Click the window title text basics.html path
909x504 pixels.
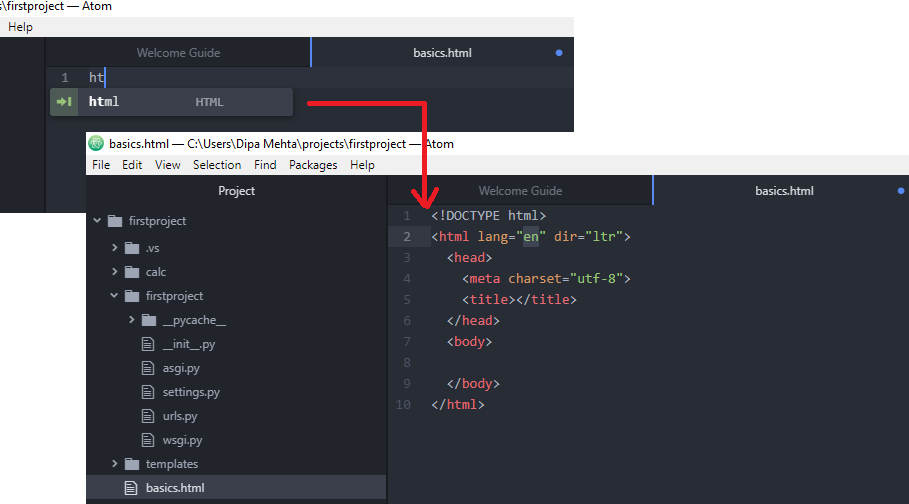tap(281, 144)
